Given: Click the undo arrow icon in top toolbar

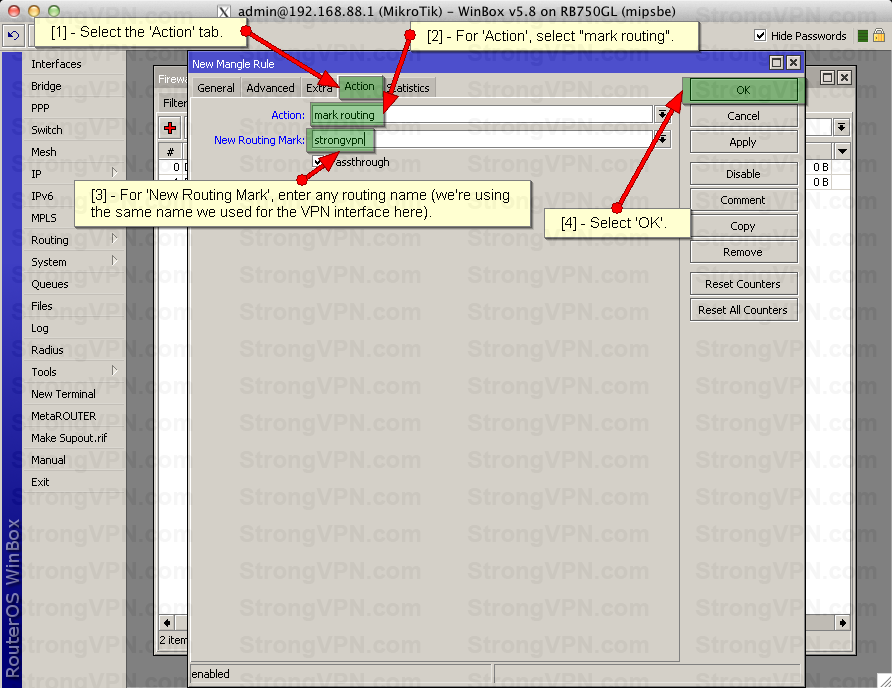Looking at the screenshot, I should [x=13, y=36].
